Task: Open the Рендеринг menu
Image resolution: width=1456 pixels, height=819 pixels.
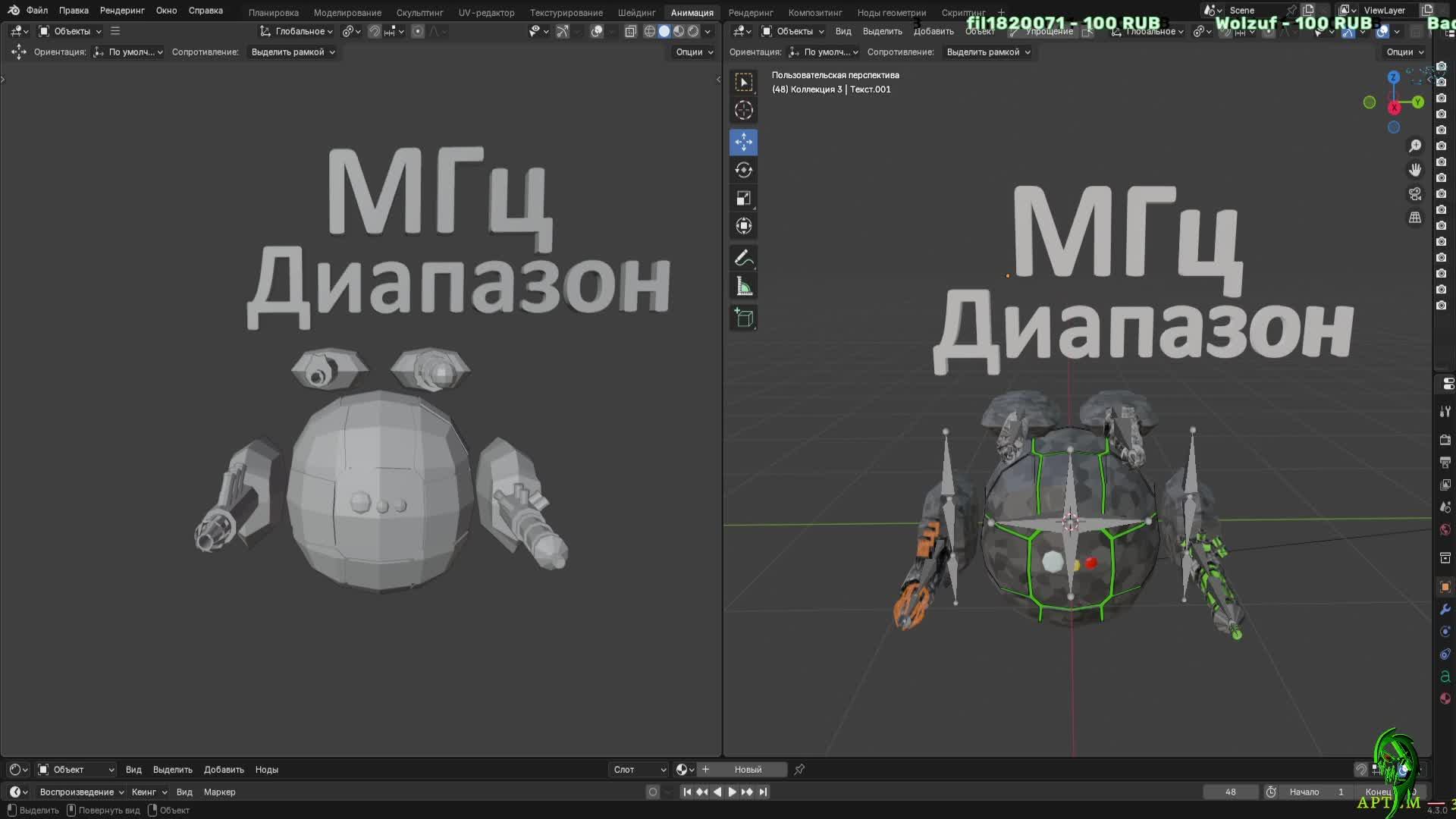Action: tap(121, 11)
